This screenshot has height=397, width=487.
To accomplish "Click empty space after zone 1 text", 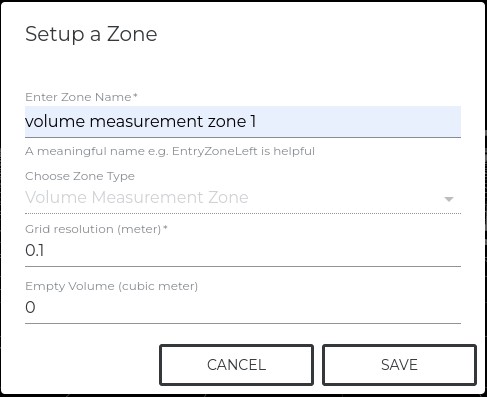I will (358, 121).
